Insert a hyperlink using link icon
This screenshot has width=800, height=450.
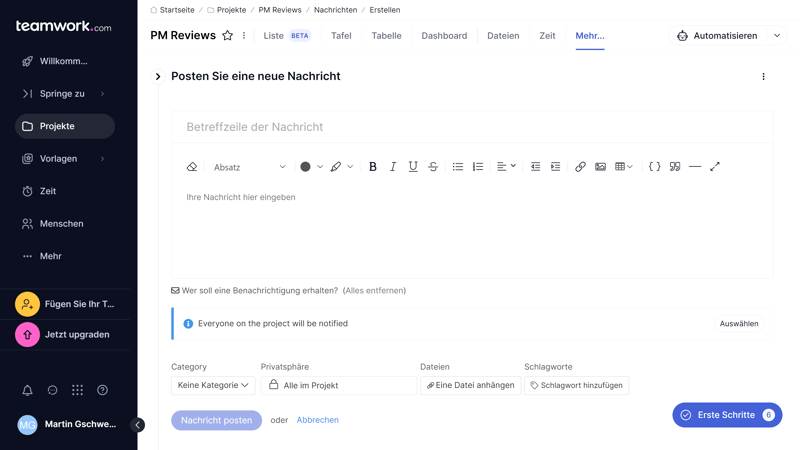click(x=580, y=167)
